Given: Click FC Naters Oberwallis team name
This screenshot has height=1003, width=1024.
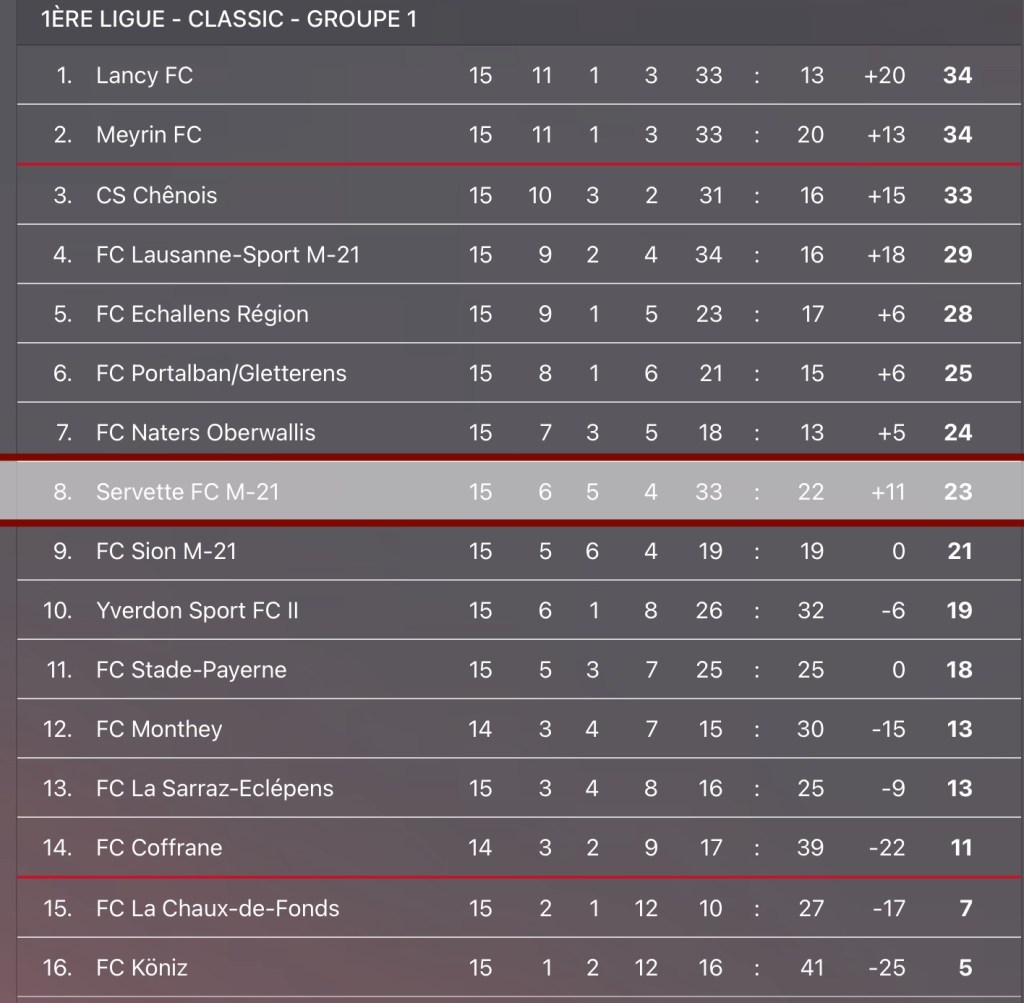Looking at the screenshot, I should point(205,433).
